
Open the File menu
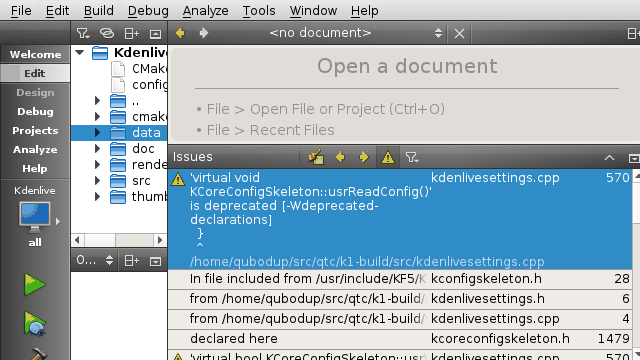(x=21, y=11)
